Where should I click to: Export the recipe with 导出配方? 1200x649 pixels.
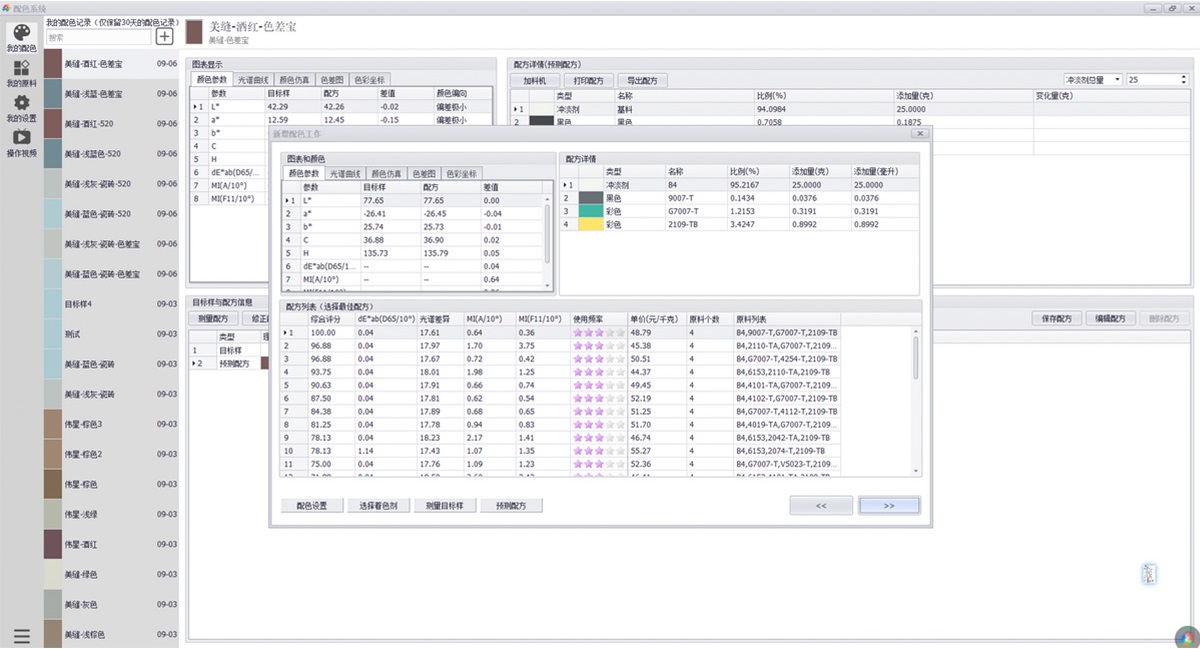tap(641, 79)
